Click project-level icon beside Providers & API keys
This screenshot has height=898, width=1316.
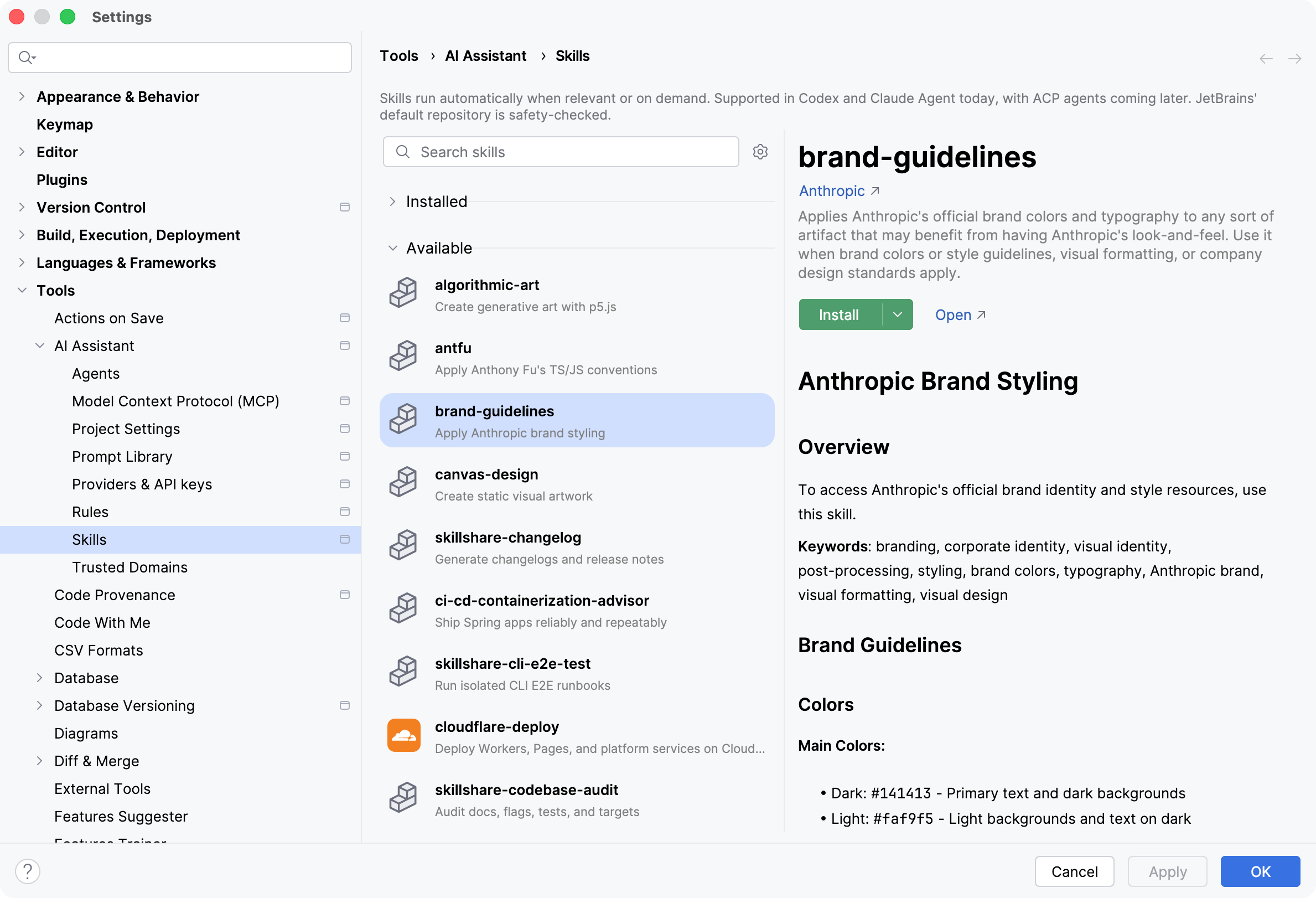tap(344, 484)
